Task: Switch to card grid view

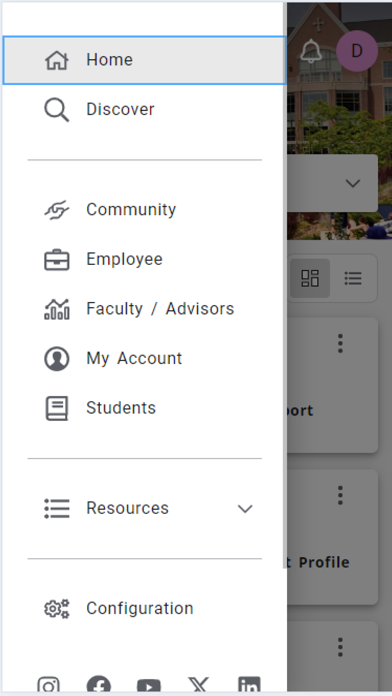Action: [310, 278]
